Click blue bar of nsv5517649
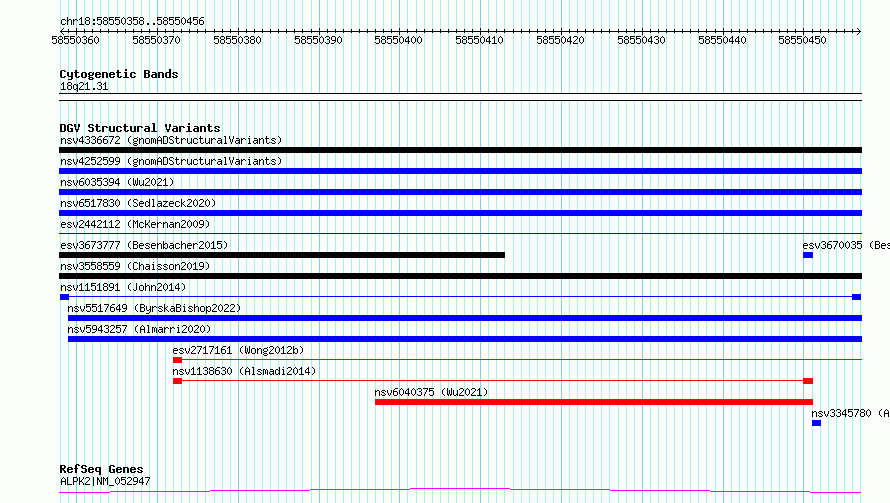Image resolution: width=890 pixels, height=503 pixels. [464, 318]
